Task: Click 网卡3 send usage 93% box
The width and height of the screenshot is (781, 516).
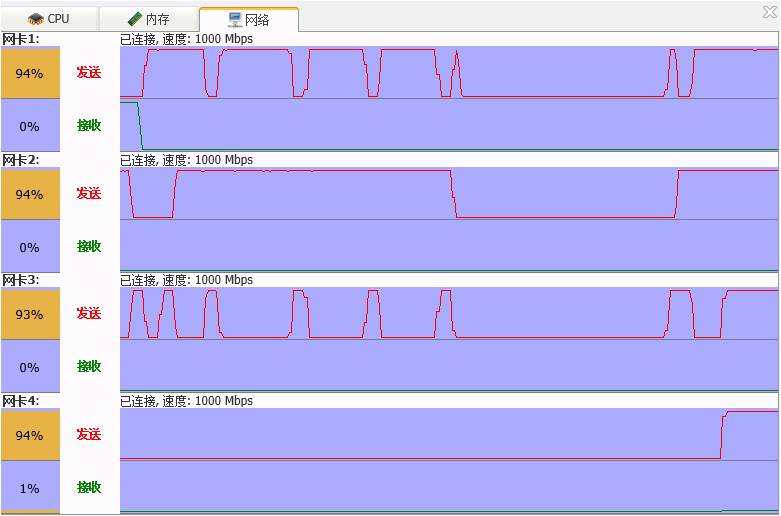Action: click(x=30, y=314)
